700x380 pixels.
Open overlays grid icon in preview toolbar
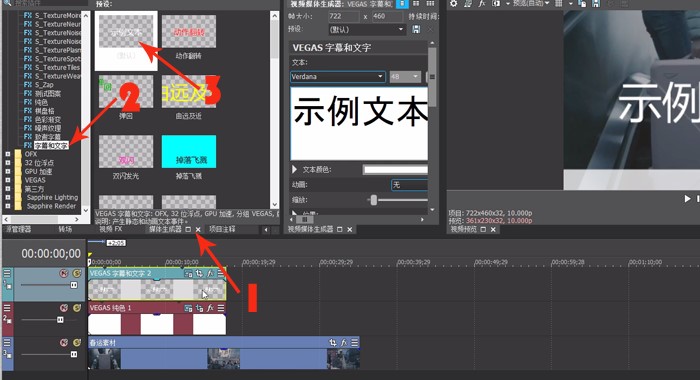coord(558,3)
